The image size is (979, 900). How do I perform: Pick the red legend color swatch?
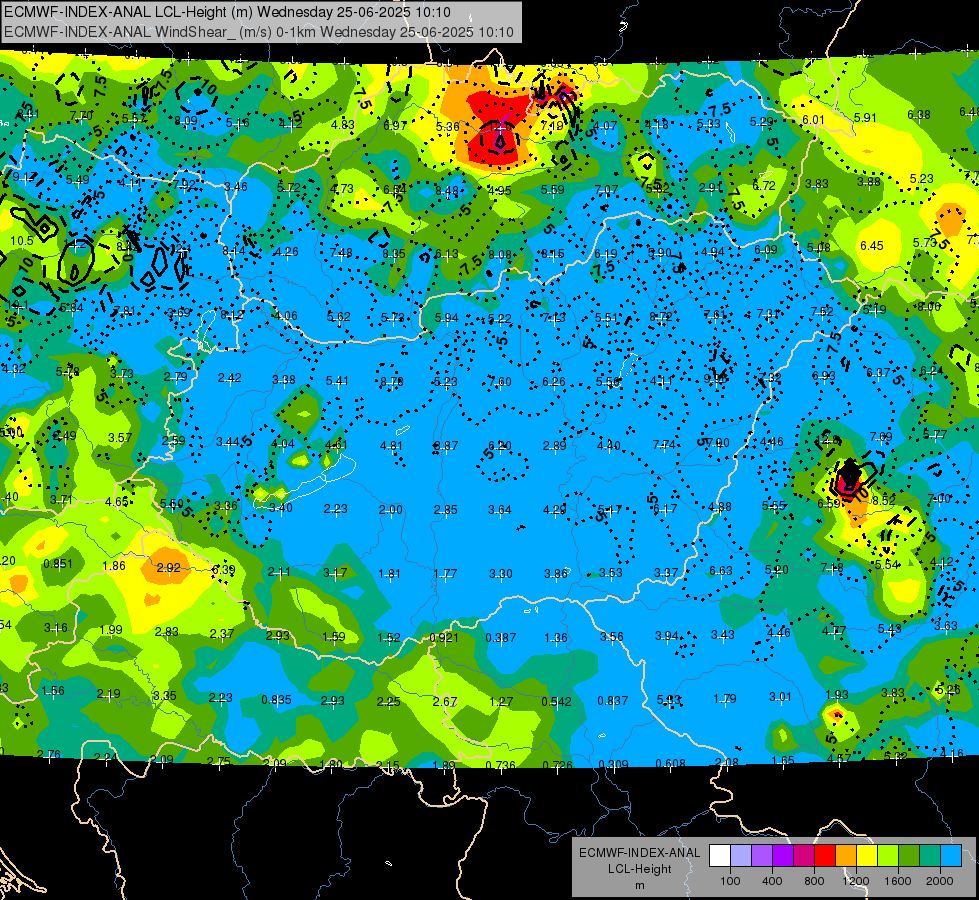click(x=825, y=856)
